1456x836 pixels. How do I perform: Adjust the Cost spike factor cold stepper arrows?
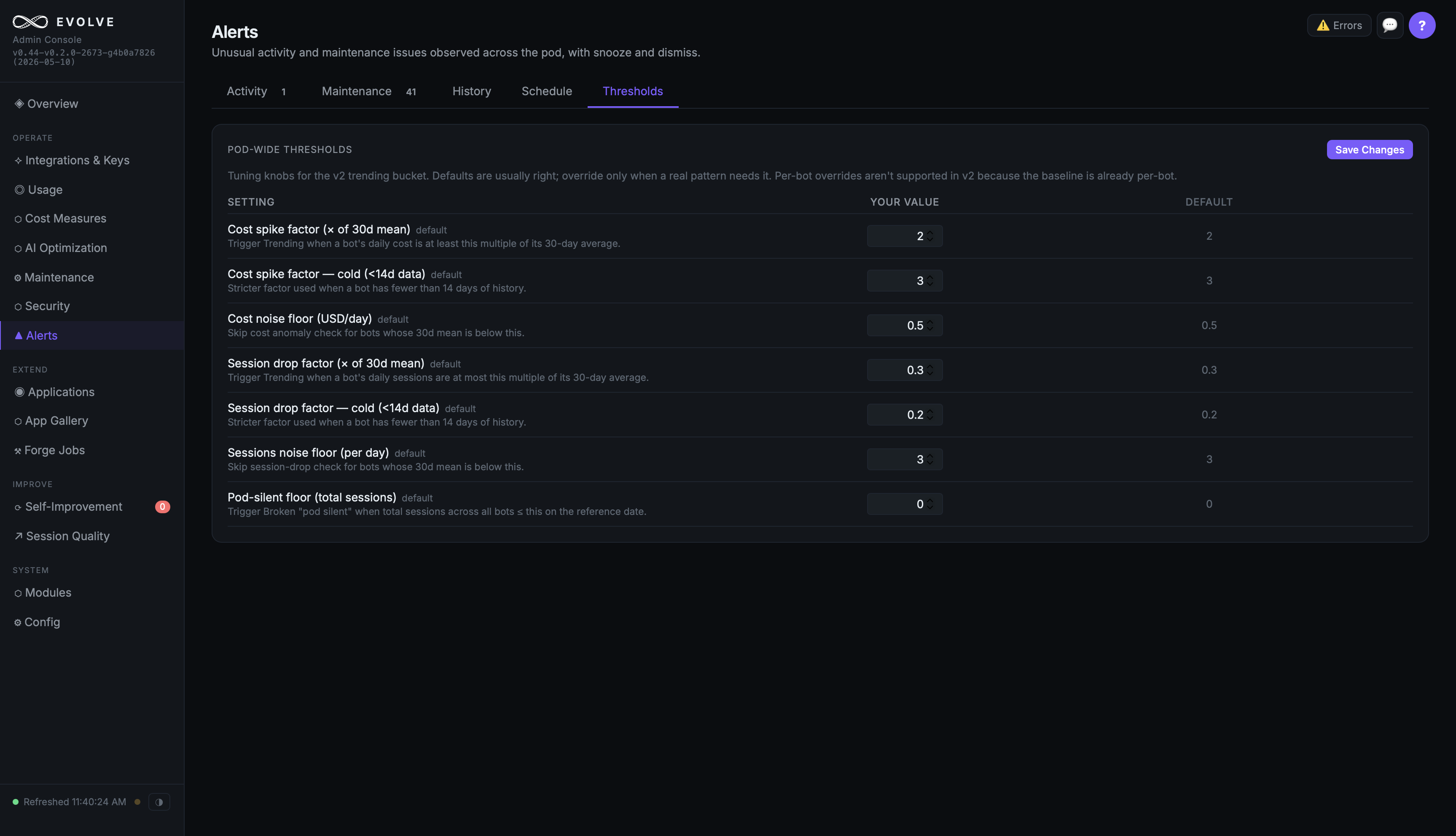coord(930,281)
